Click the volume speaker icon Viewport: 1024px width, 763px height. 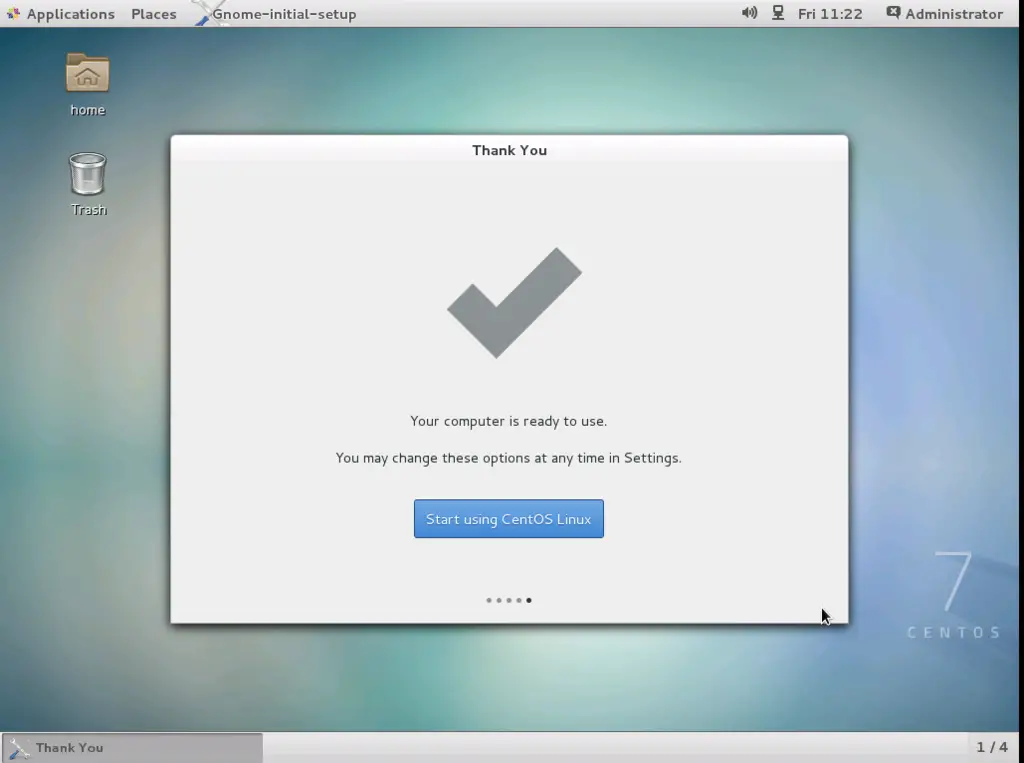coord(749,12)
